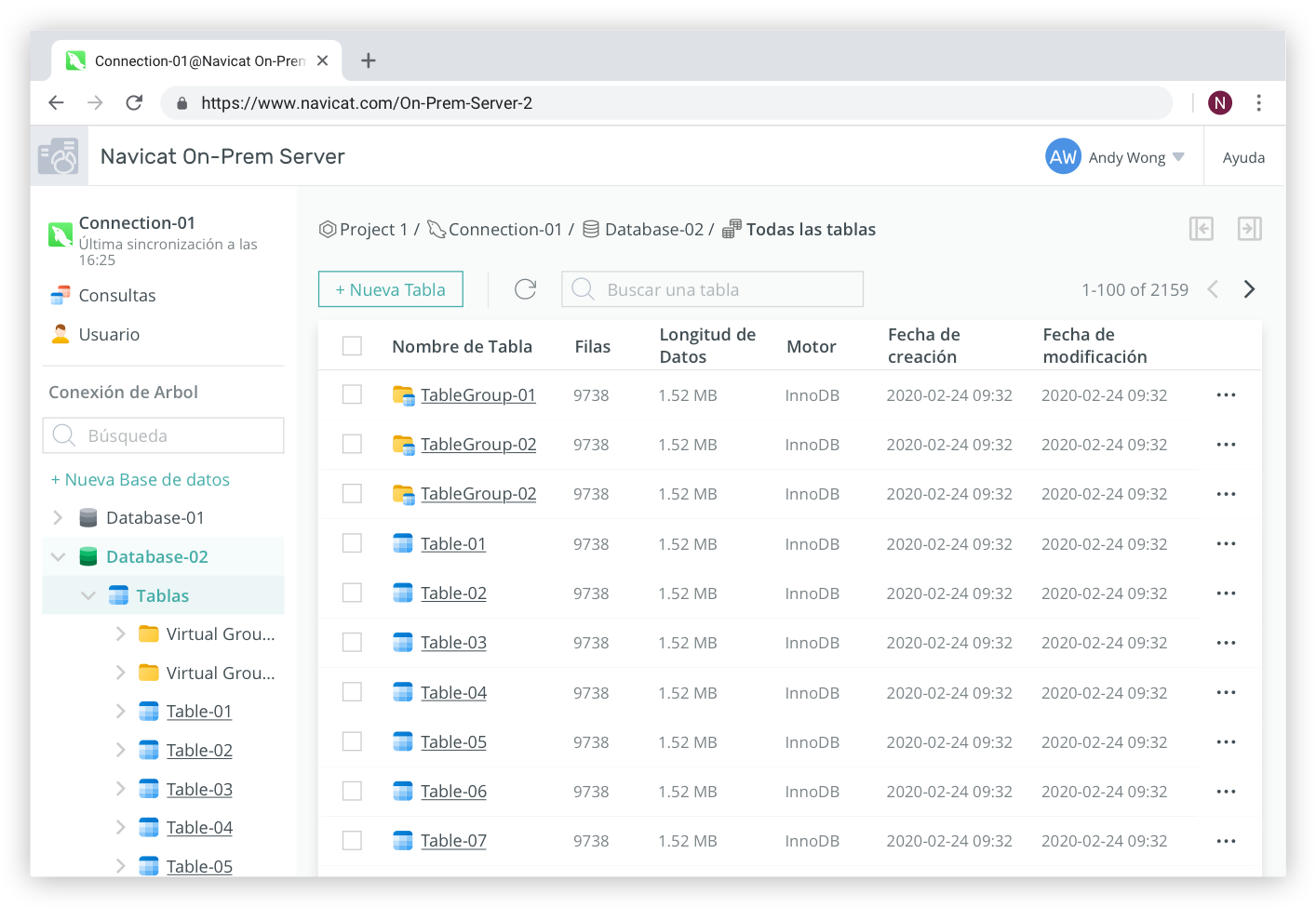Viewport: 1316px width, 907px height.
Task: Expand Table-01 in the sidebar tree
Action: click(x=120, y=712)
